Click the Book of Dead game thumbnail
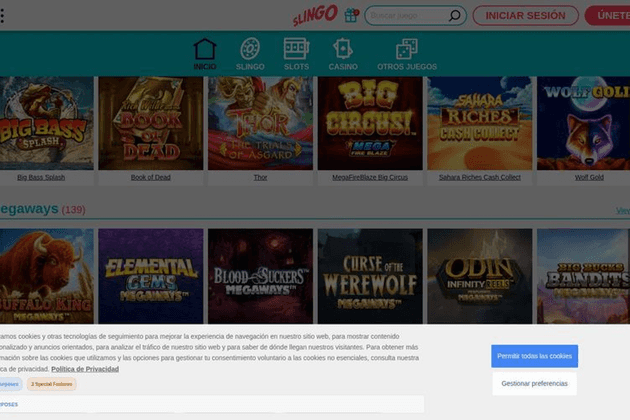 (151, 123)
